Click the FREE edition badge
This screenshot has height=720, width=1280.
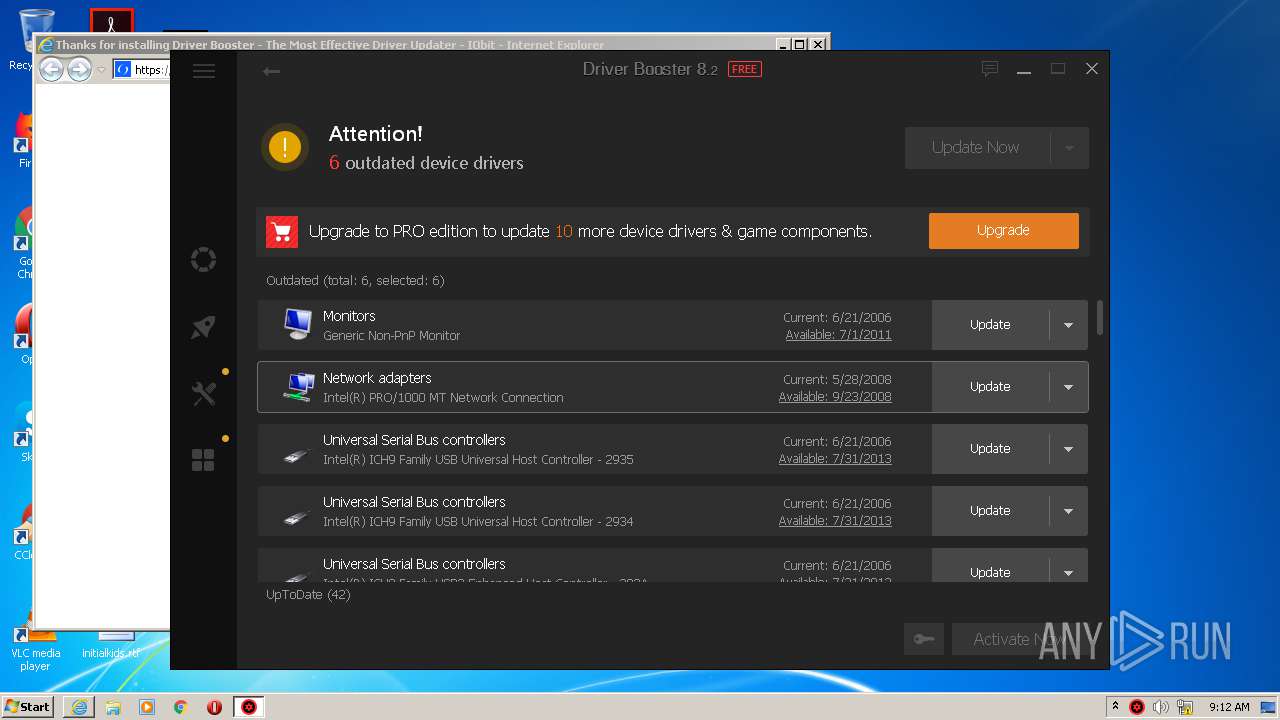(x=744, y=69)
